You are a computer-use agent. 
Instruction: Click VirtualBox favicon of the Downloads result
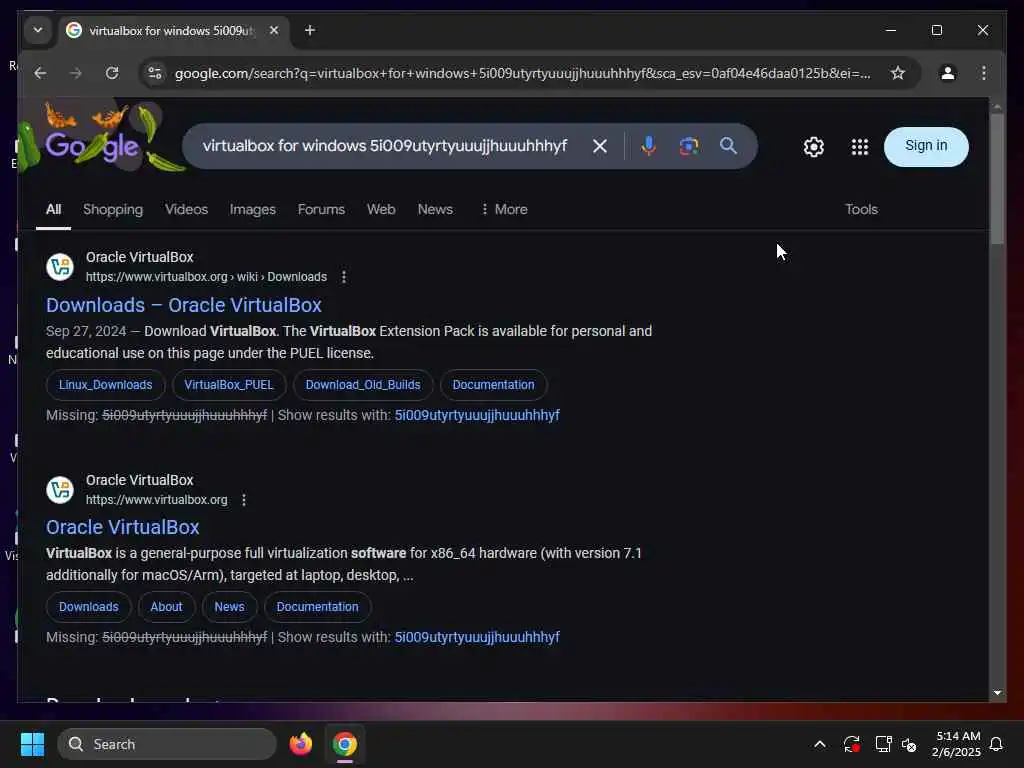pos(60,267)
